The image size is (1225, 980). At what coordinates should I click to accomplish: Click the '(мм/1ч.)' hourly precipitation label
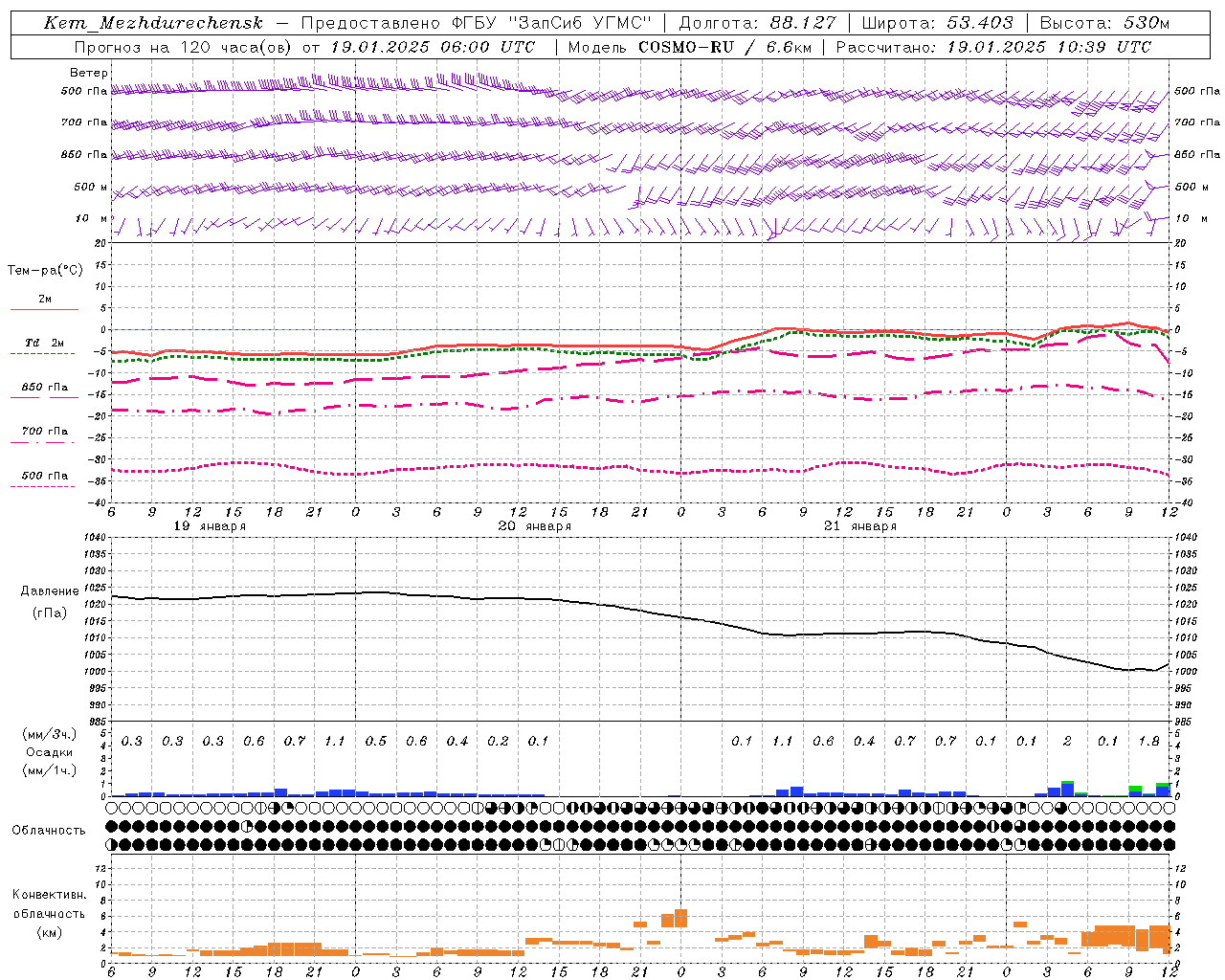pos(49,770)
